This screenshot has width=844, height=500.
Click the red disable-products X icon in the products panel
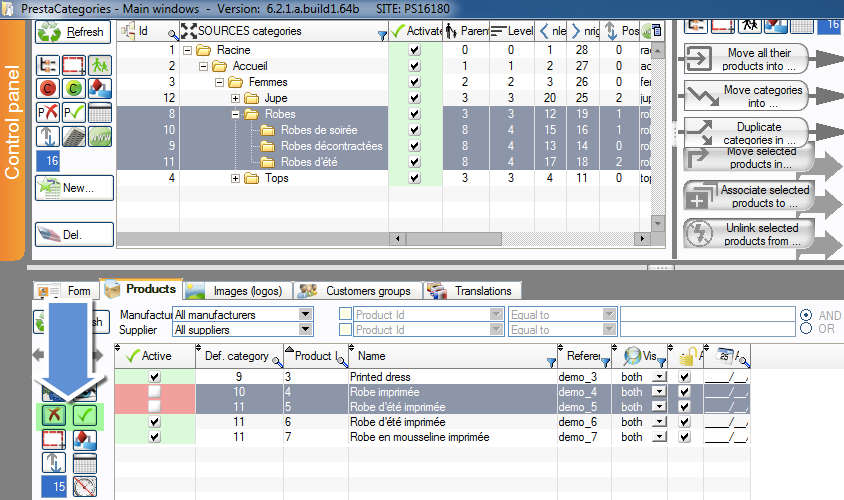point(54,414)
